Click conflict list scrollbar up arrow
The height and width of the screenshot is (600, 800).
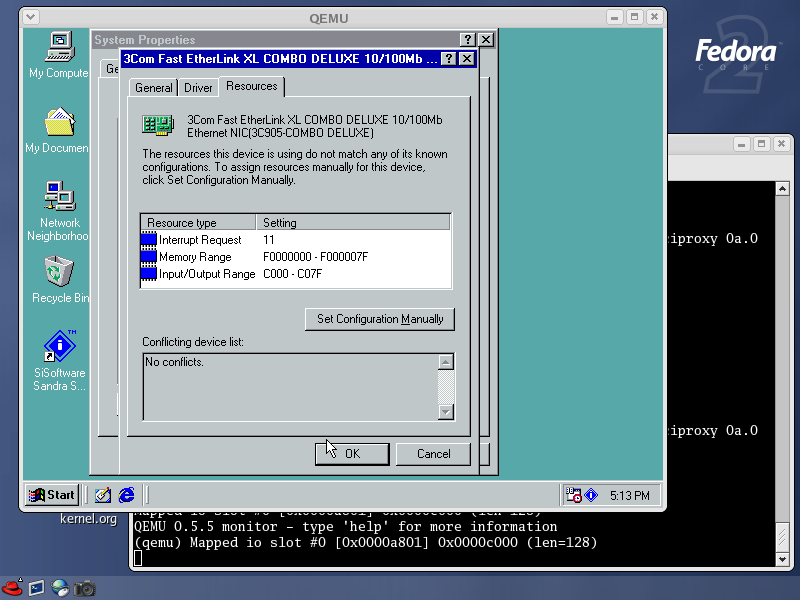[x=446, y=362]
